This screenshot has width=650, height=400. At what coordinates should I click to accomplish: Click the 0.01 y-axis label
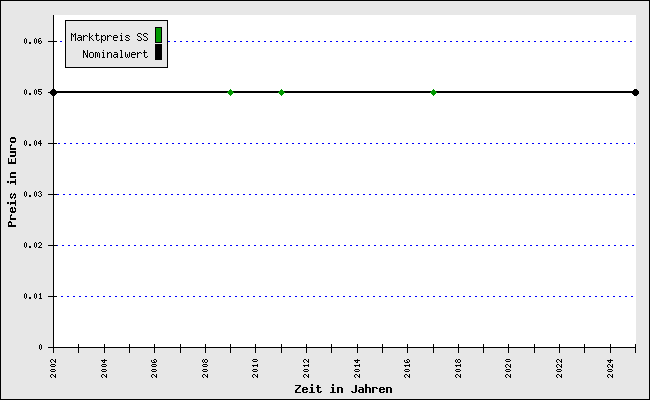[33, 296]
